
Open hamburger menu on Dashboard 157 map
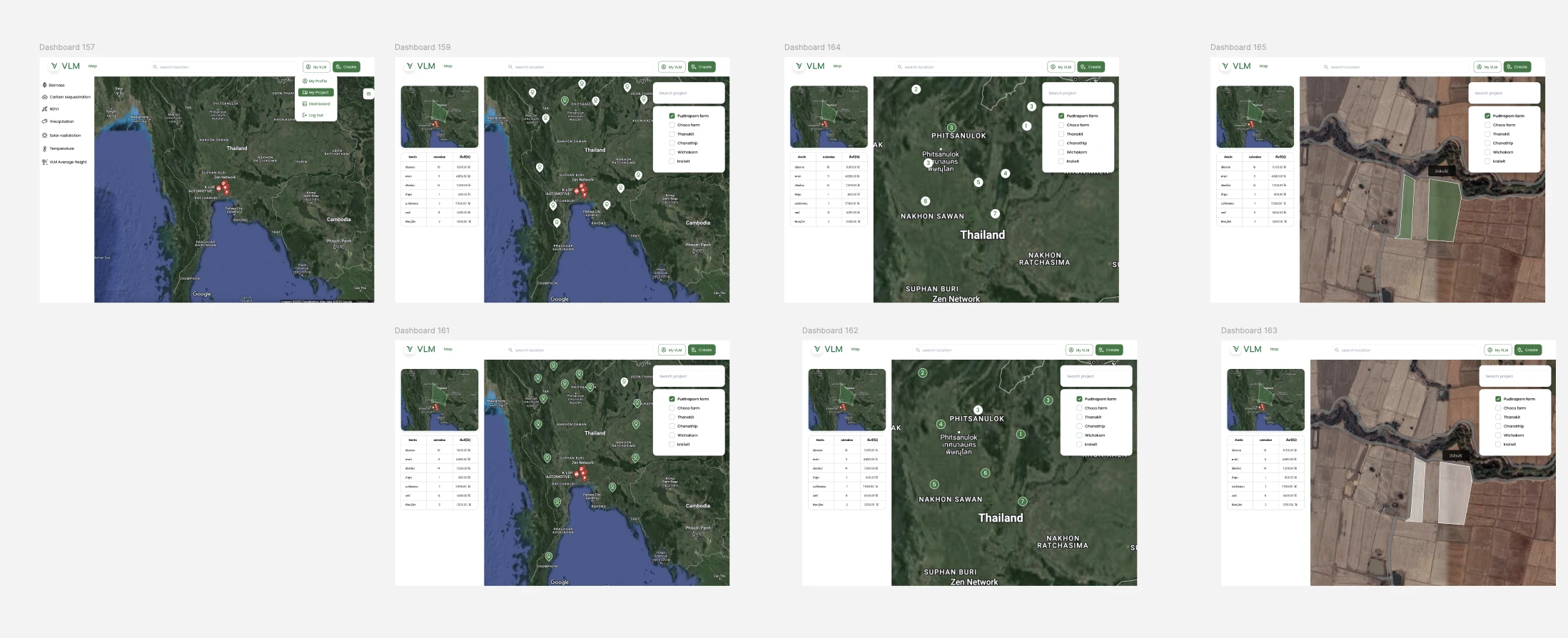pos(368,93)
